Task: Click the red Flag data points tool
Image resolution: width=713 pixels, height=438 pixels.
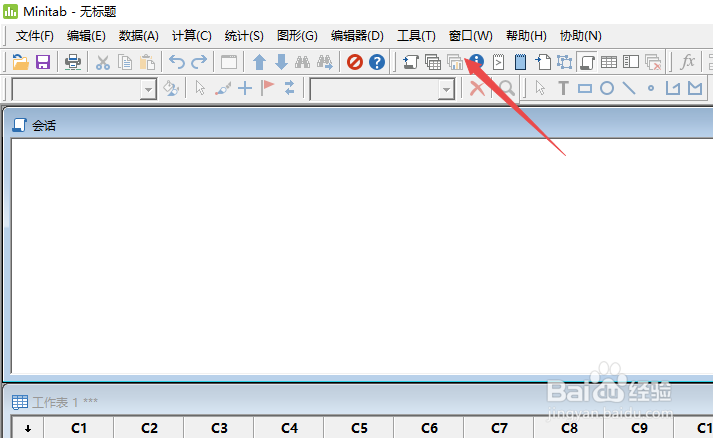Action: (x=267, y=88)
